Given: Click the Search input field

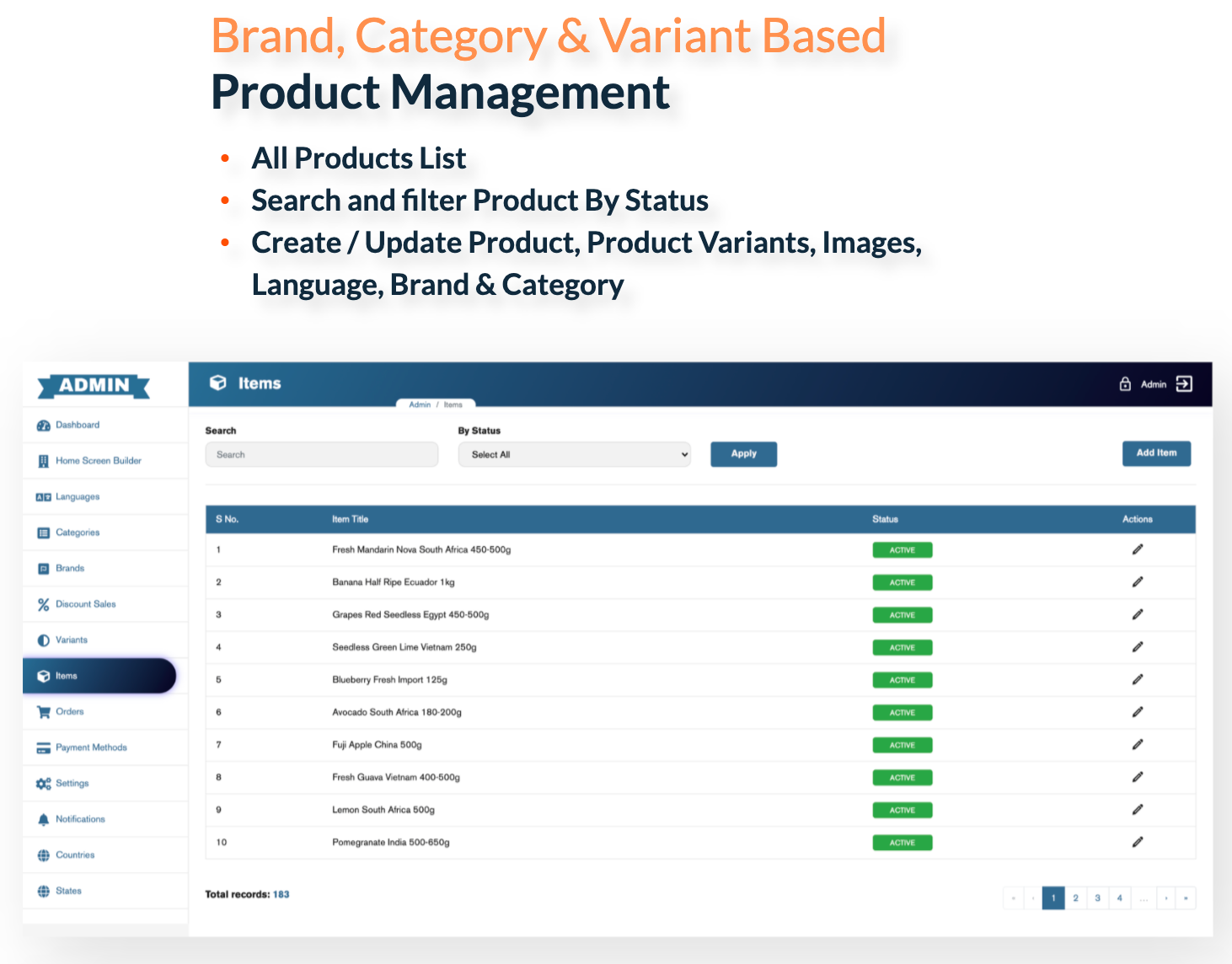Looking at the screenshot, I should coord(321,454).
